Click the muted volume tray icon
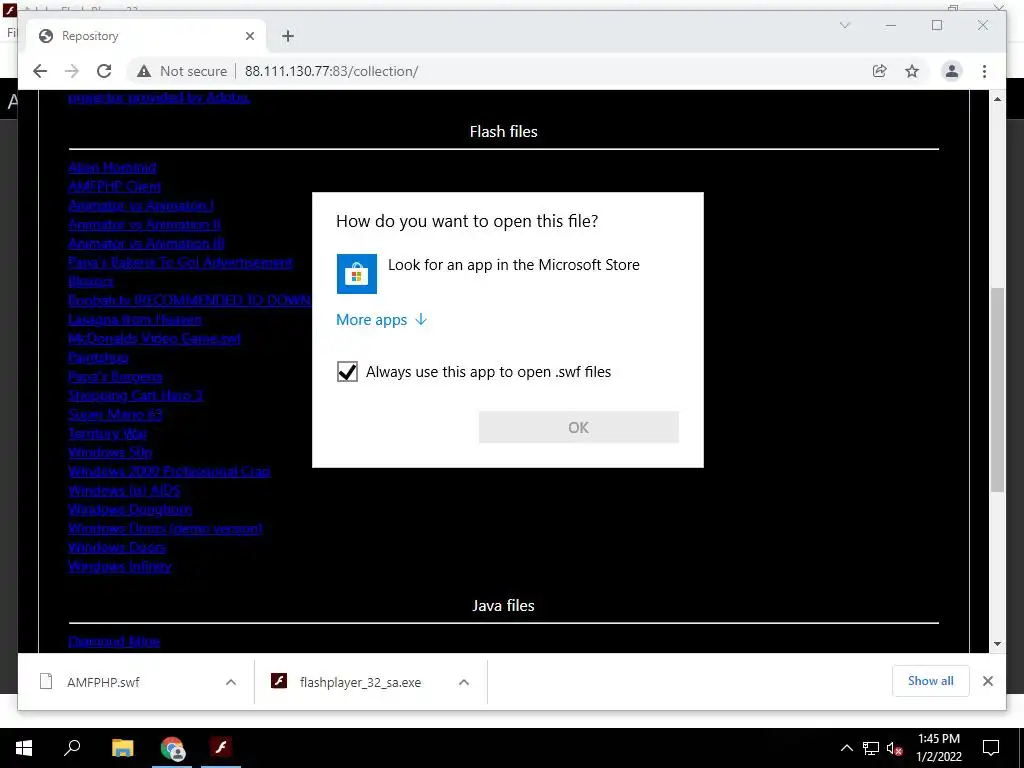This screenshot has width=1024, height=768. click(x=895, y=748)
